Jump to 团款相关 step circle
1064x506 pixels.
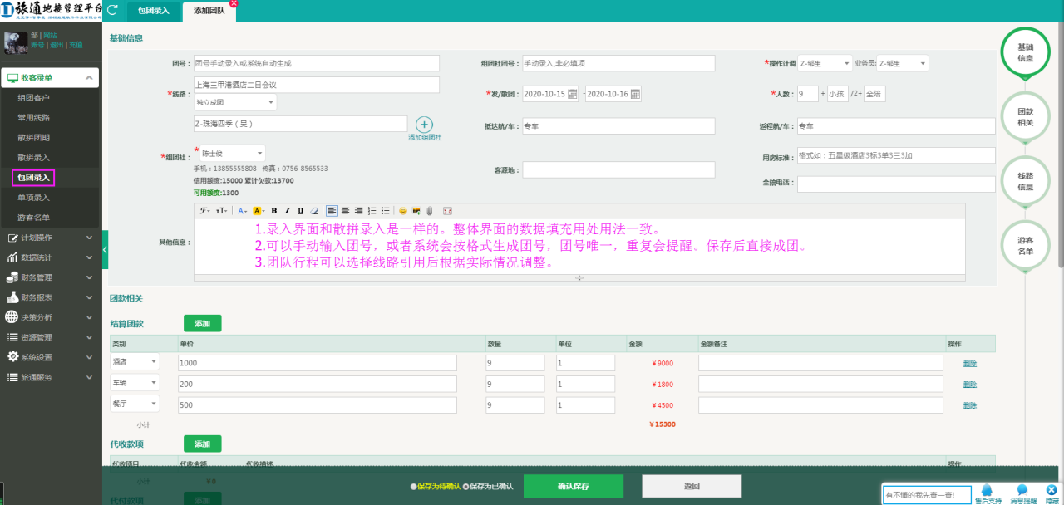1025,116
